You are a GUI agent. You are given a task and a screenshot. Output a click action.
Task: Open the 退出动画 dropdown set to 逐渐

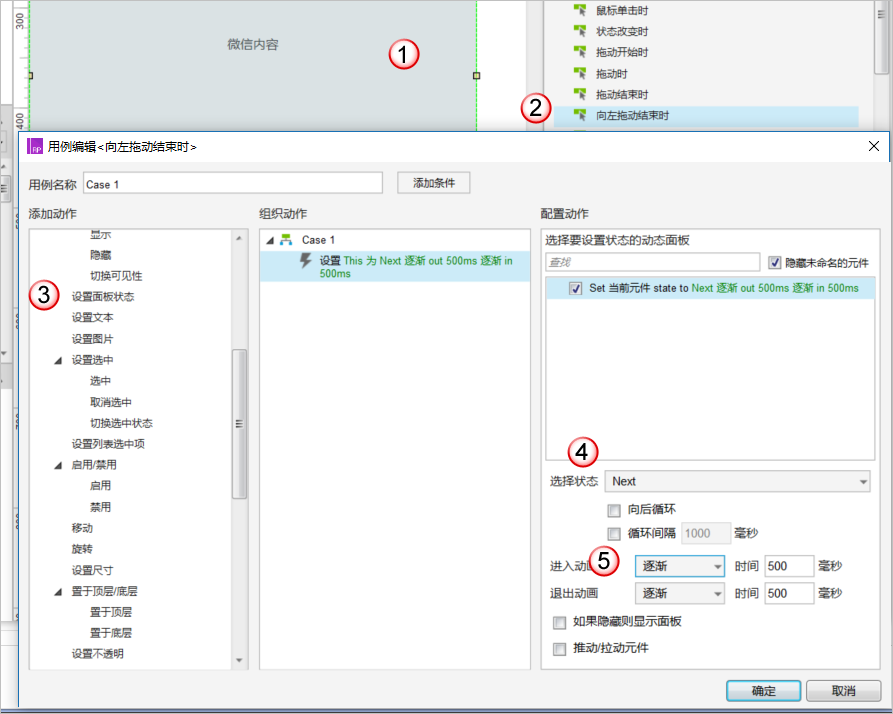(680, 593)
